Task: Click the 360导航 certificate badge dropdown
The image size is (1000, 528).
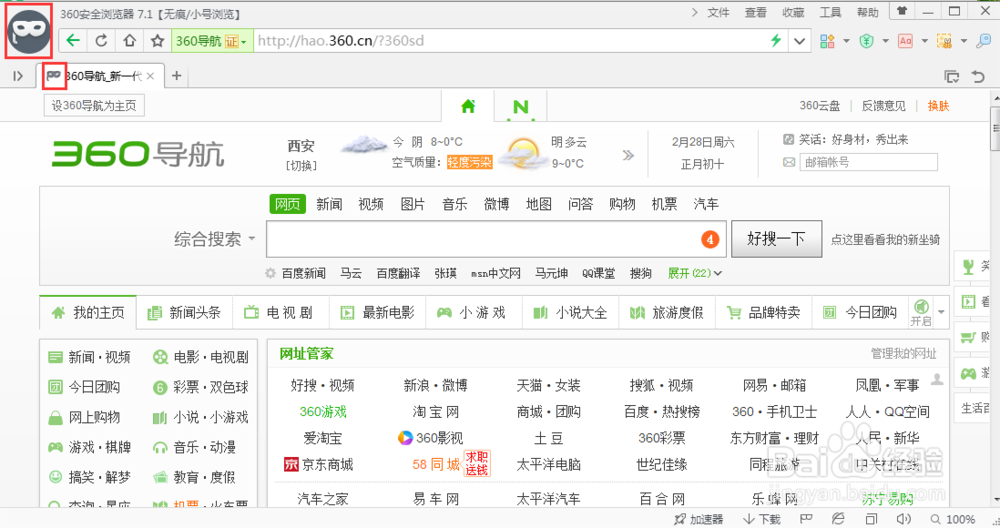Action: [211, 41]
